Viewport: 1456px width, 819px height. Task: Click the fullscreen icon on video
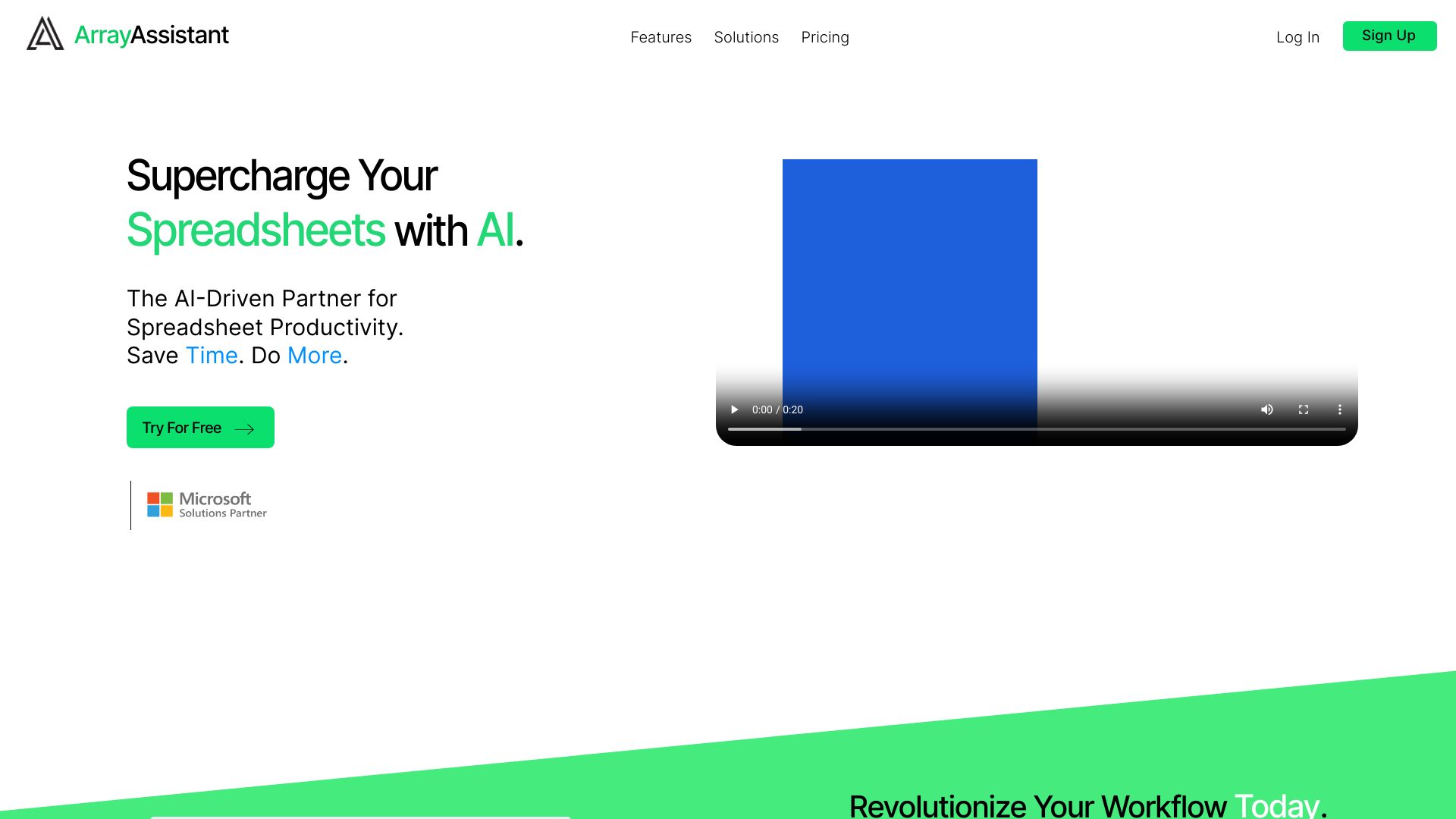pos(1304,409)
